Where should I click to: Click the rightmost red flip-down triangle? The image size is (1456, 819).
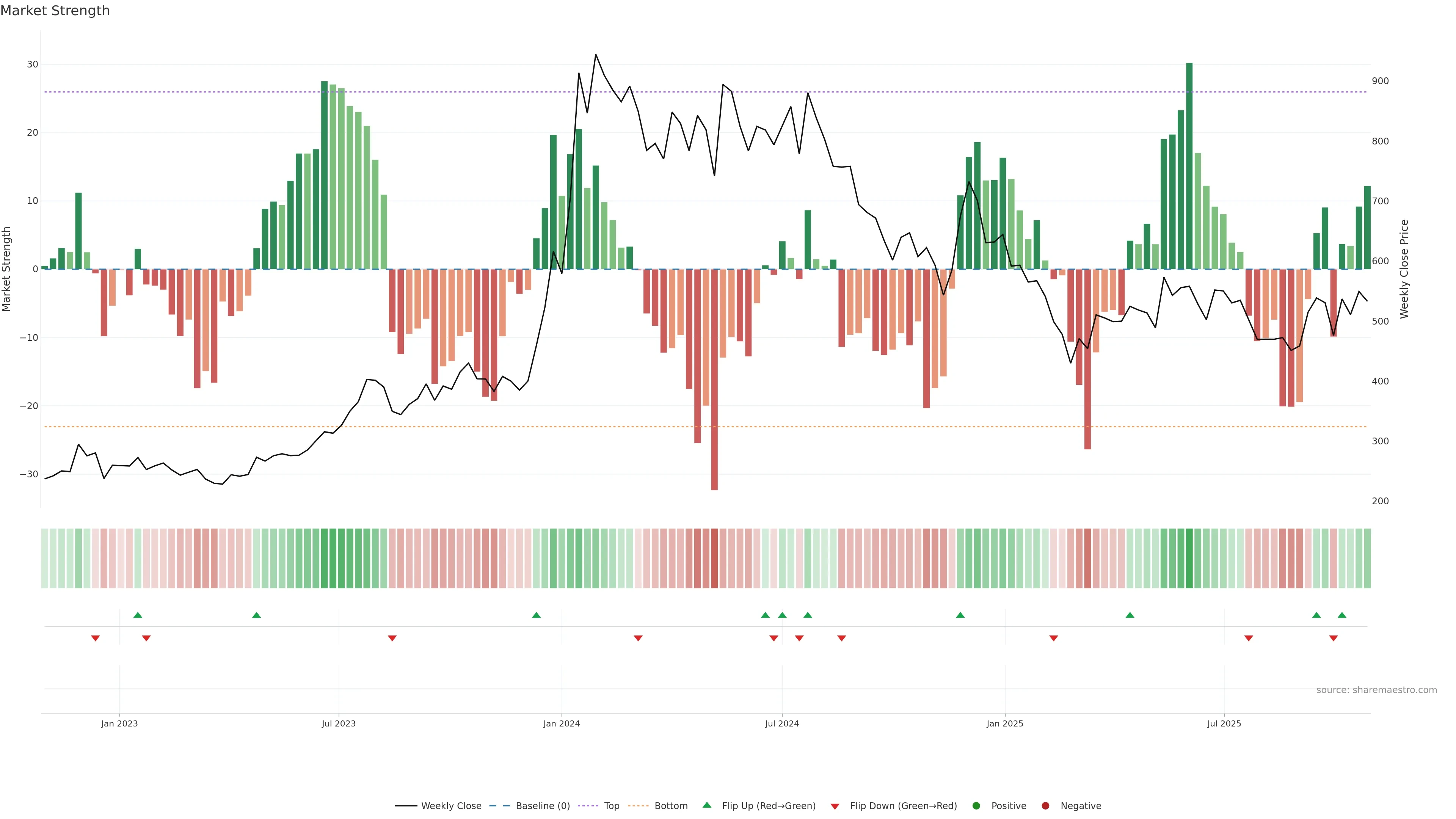[x=1334, y=638]
